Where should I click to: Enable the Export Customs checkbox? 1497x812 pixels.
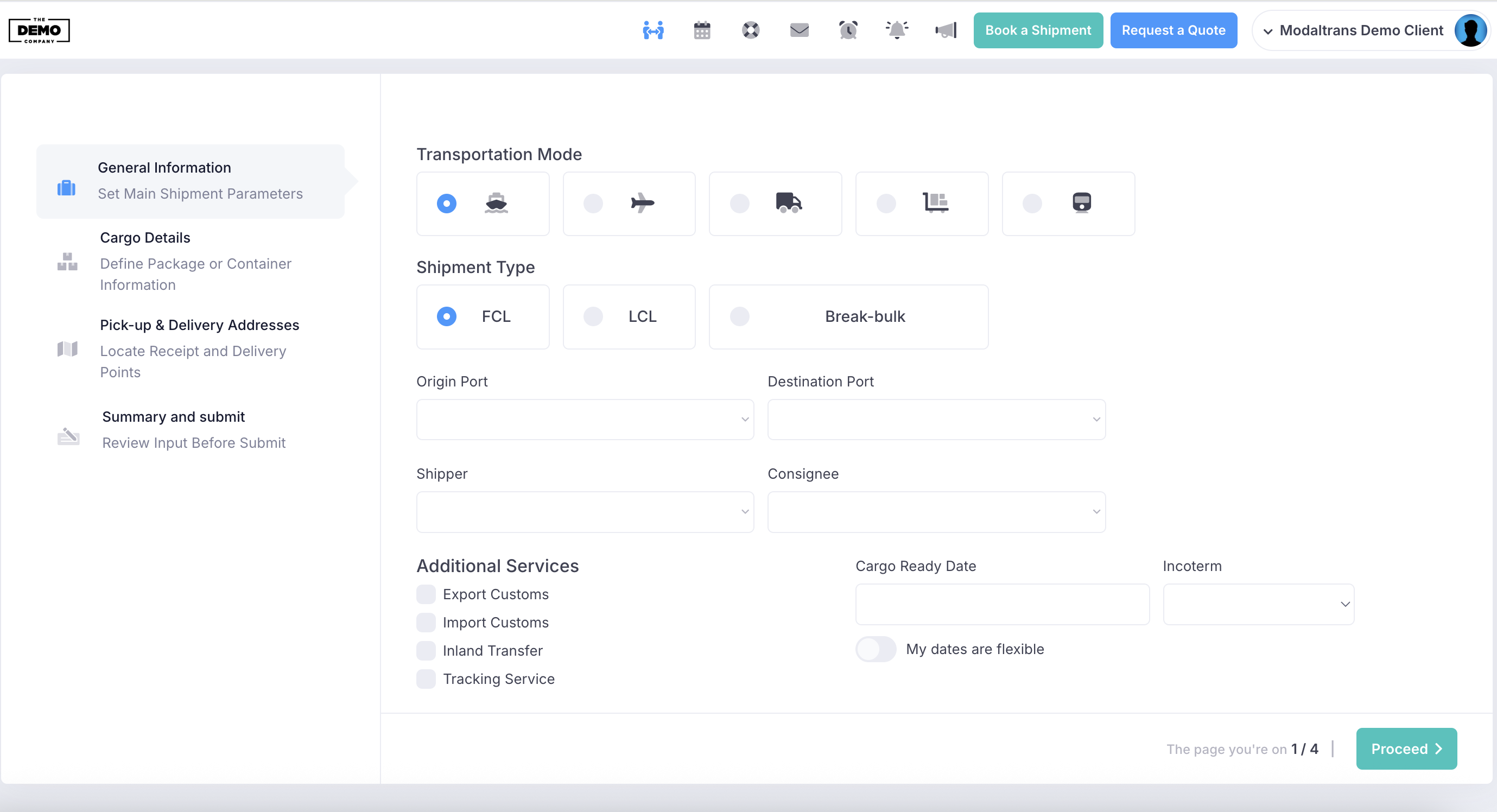tap(426, 594)
